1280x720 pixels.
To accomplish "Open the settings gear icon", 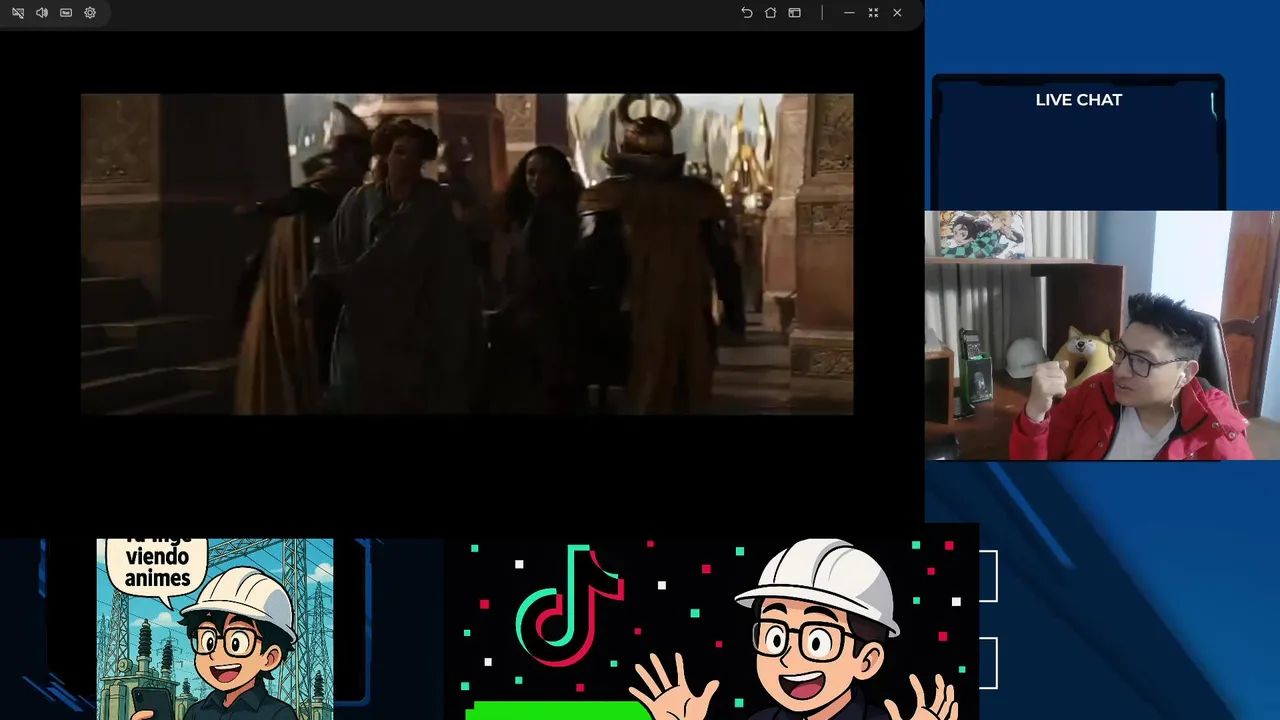I will tap(90, 13).
